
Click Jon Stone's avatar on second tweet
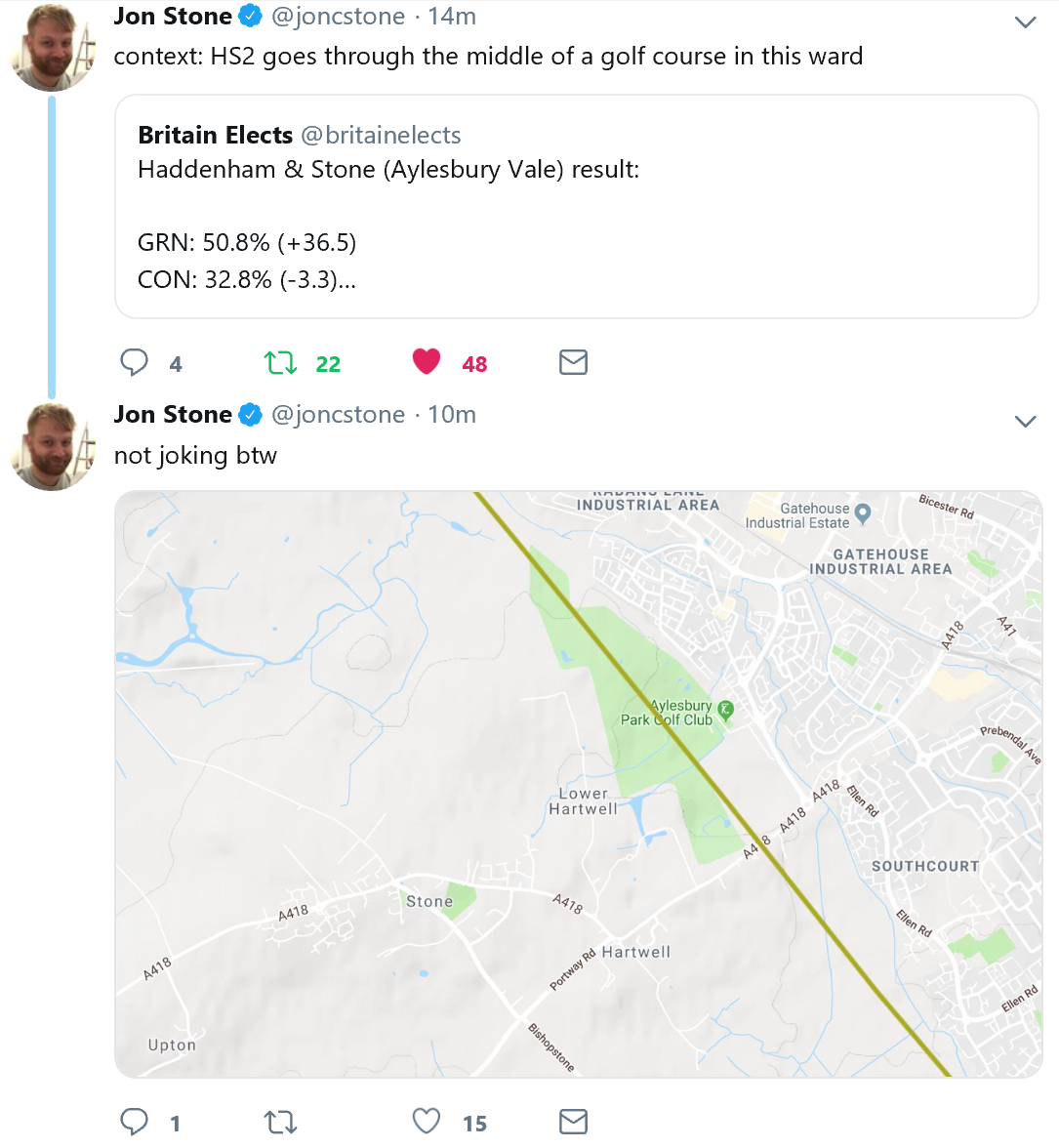[52, 446]
